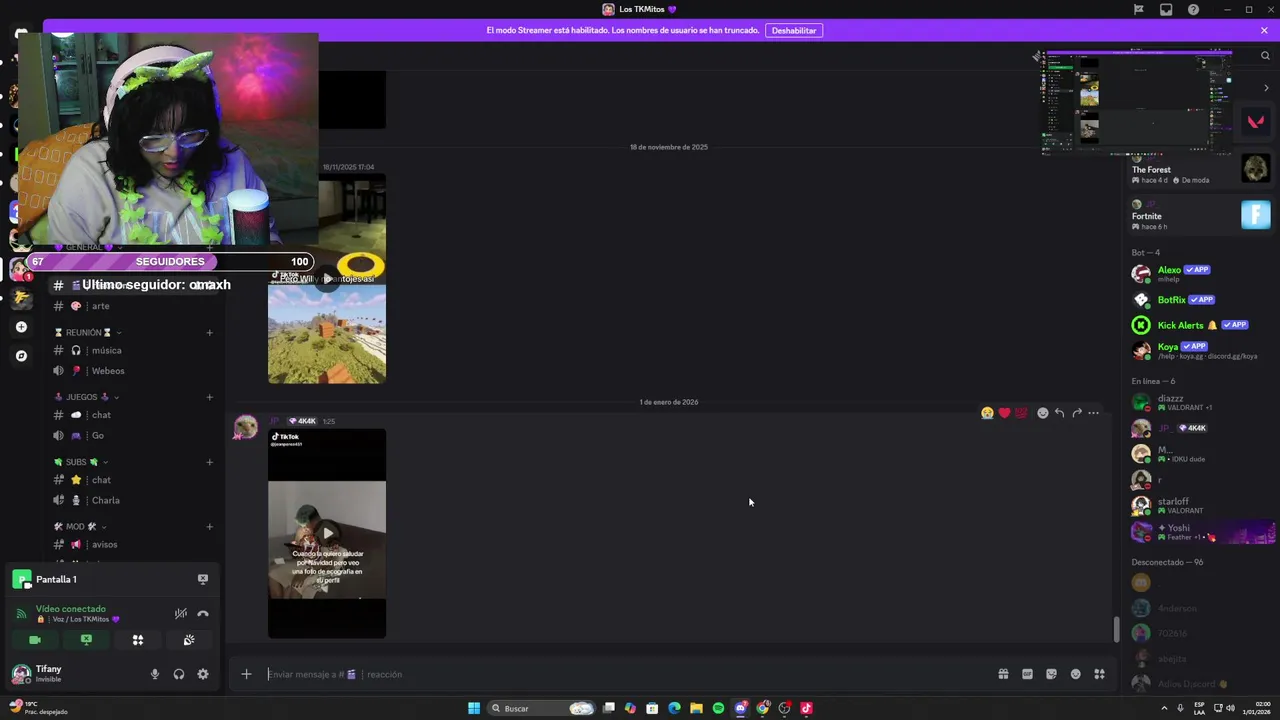Play the Minecraft TikTok video from 18/11

click(x=327, y=279)
